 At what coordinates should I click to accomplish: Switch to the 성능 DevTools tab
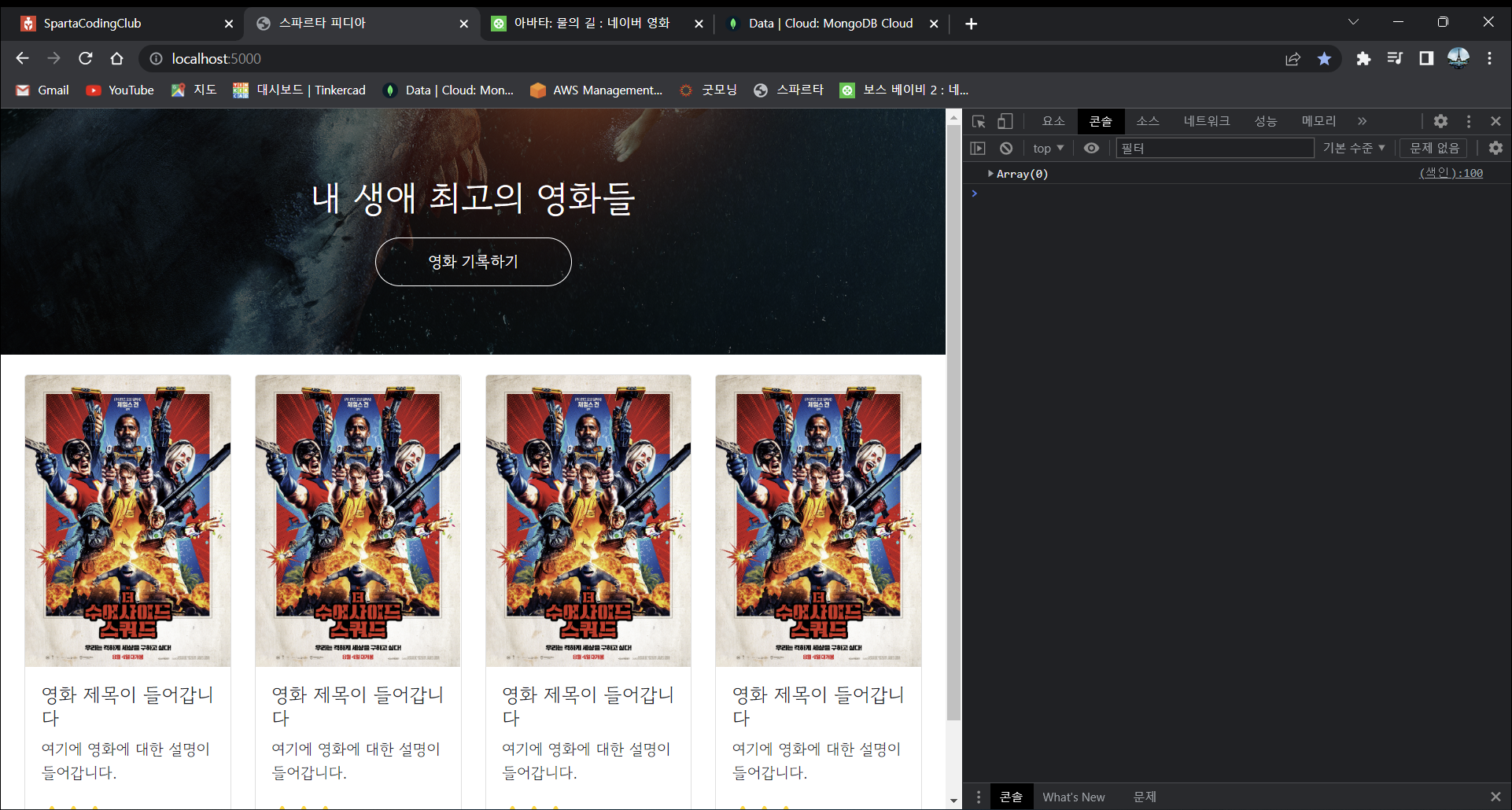tap(1266, 121)
